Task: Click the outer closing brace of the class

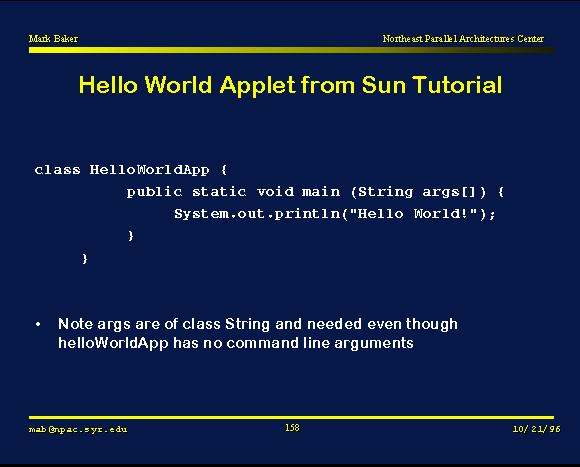Action: [85, 258]
